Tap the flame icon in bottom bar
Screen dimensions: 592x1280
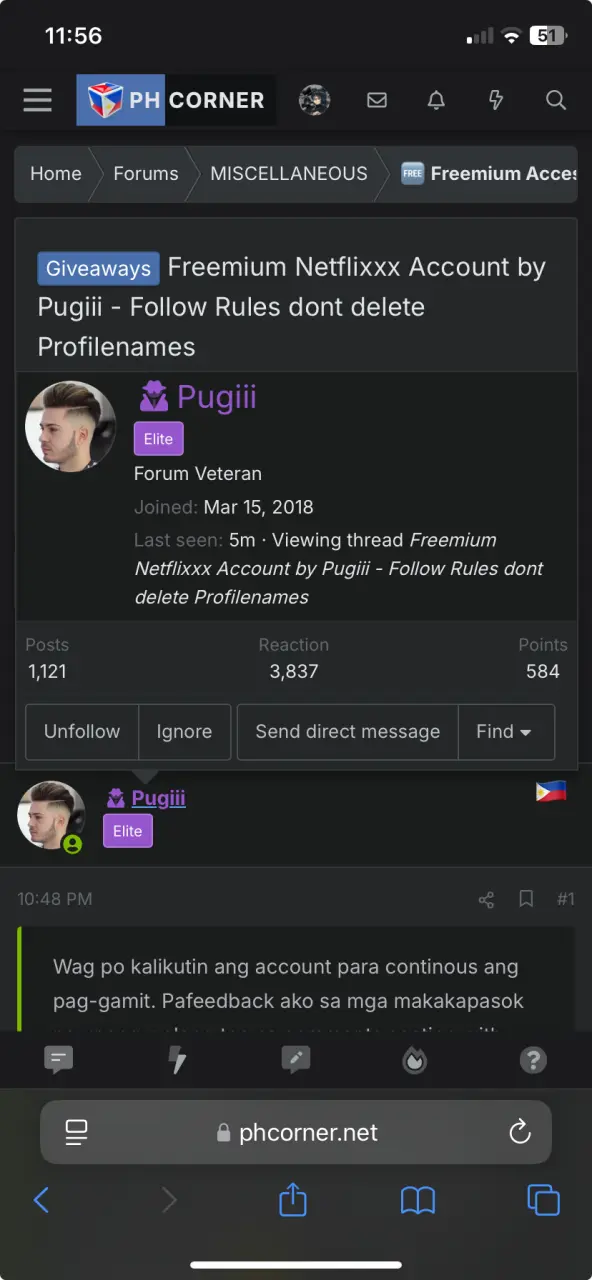coord(415,1060)
